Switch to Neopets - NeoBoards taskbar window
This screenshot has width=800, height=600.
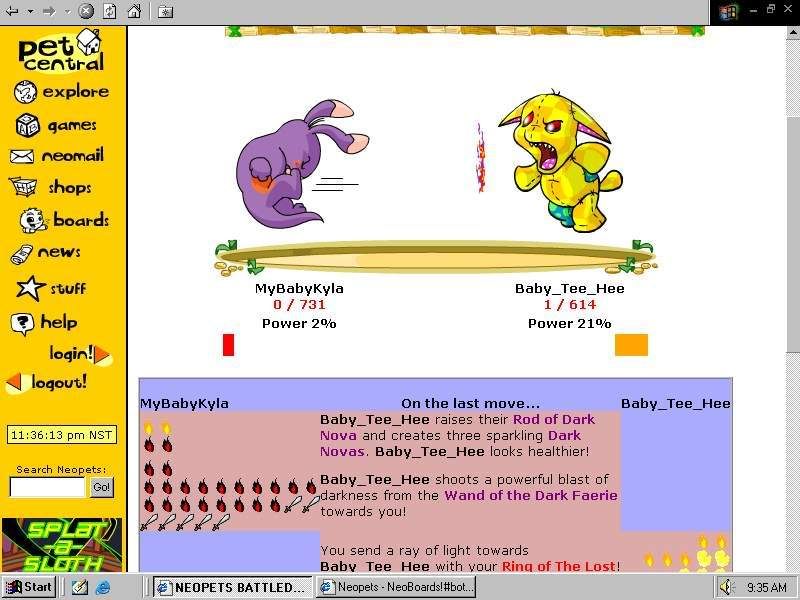pyautogui.click(x=397, y=587)
